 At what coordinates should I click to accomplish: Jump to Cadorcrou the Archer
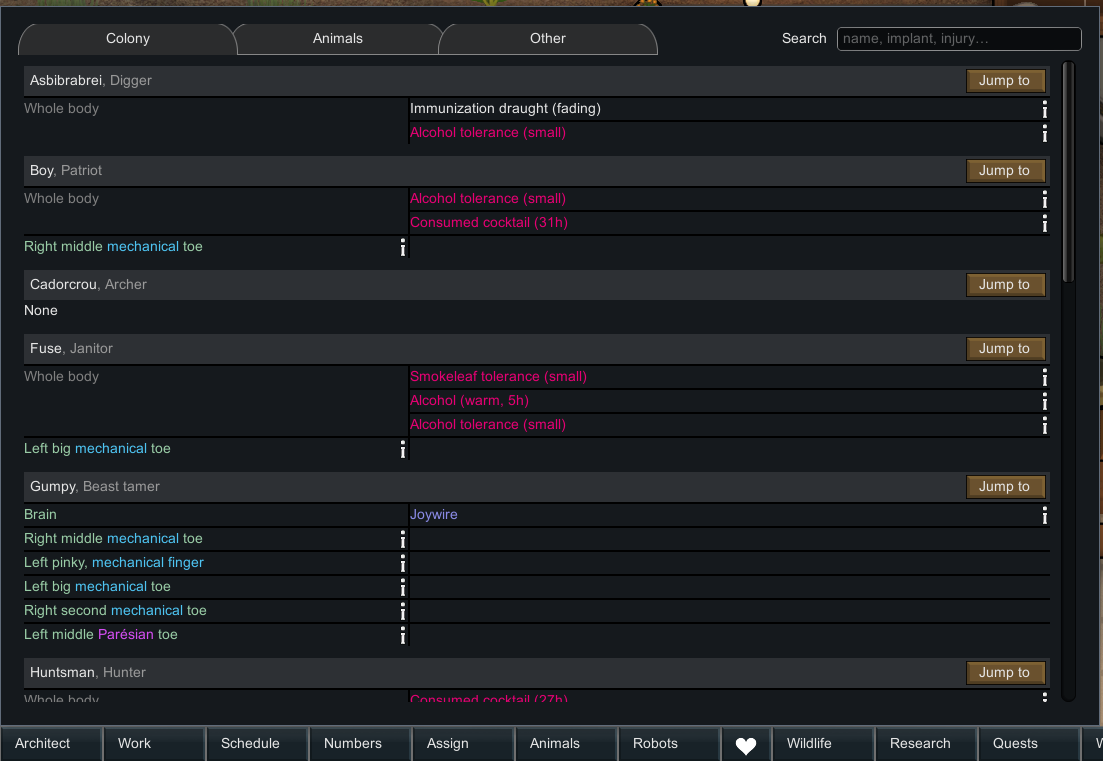(1005, 285)
